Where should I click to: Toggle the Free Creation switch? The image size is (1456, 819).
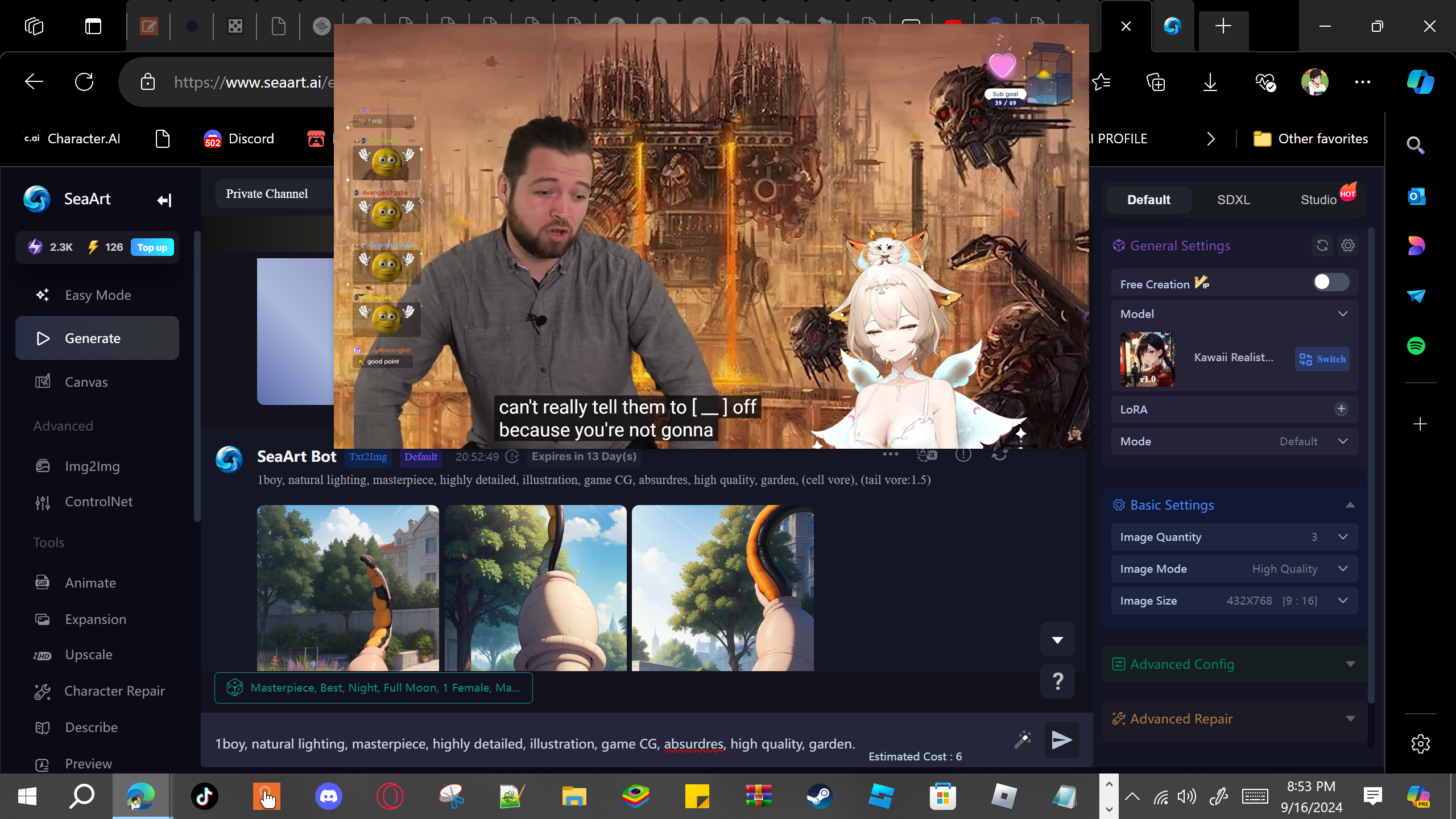pyautogui.click(x=1331, y=282)
